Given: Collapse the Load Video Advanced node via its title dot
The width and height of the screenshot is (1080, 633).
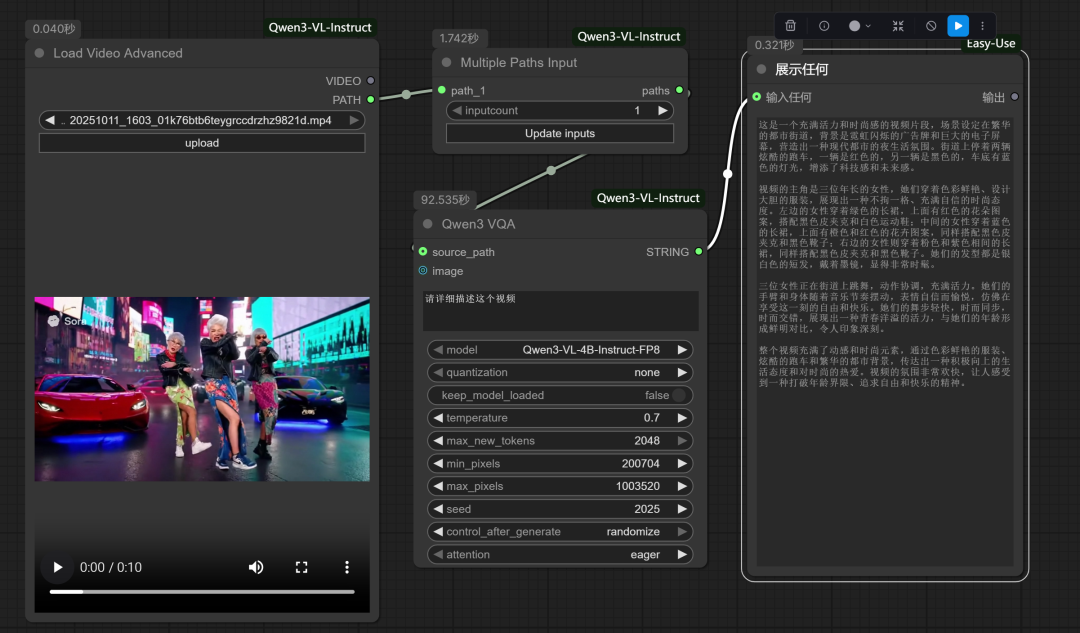Looking at the screenshot, I should pos(40,53).
